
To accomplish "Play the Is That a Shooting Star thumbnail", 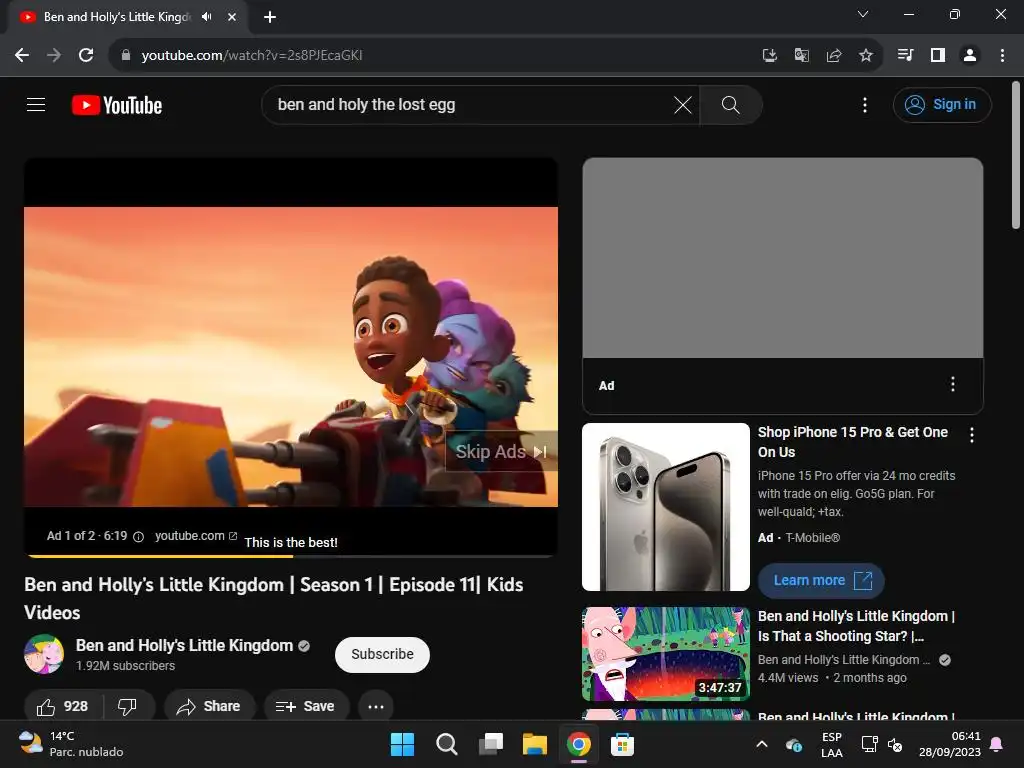I will 665,654.
